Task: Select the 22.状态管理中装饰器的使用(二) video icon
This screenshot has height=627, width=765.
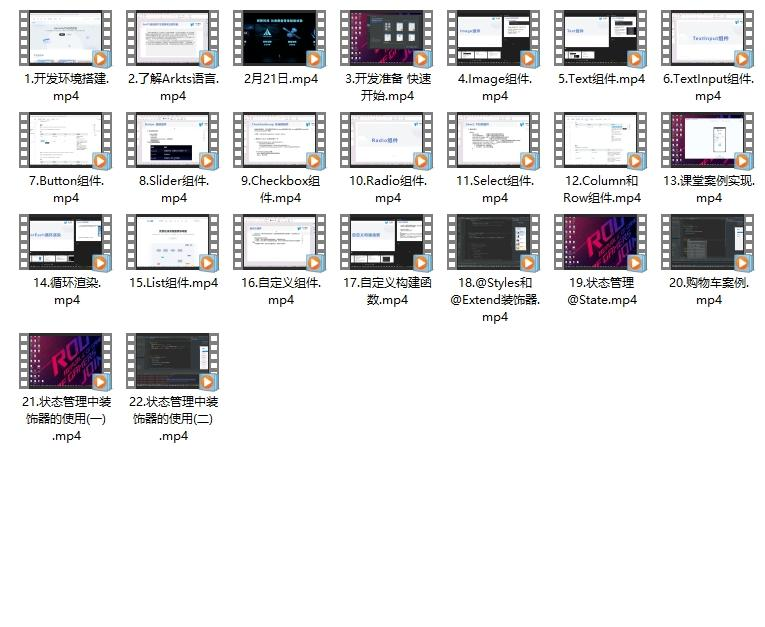Action: 173,362
